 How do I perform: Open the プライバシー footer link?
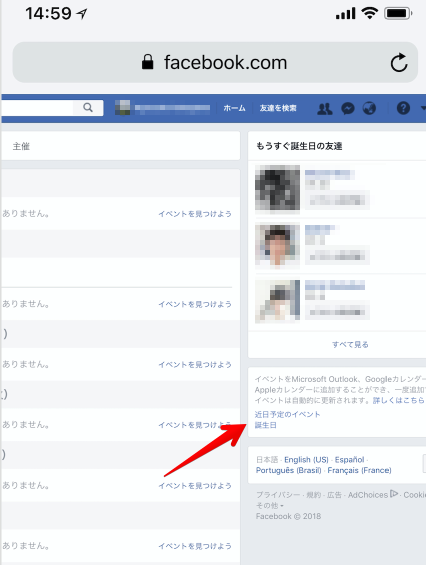[278, 495]
